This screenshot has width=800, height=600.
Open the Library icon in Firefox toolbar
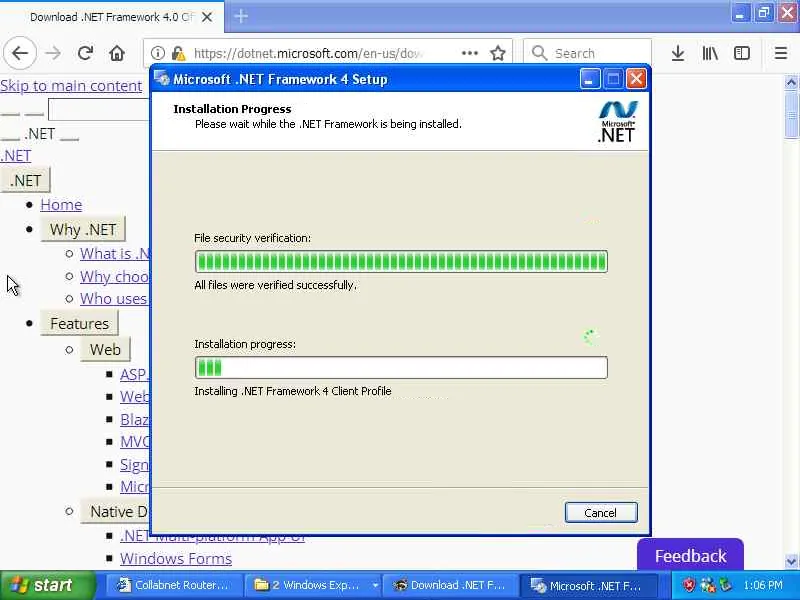(x=710, y=53)
